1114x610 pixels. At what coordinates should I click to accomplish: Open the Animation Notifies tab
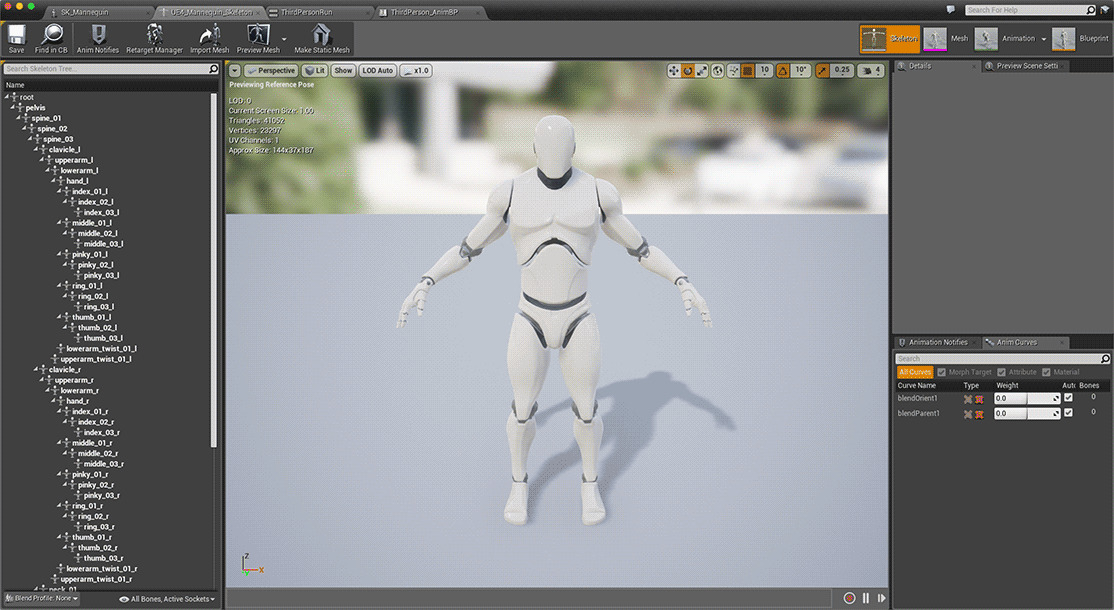[x=937, y=342]
